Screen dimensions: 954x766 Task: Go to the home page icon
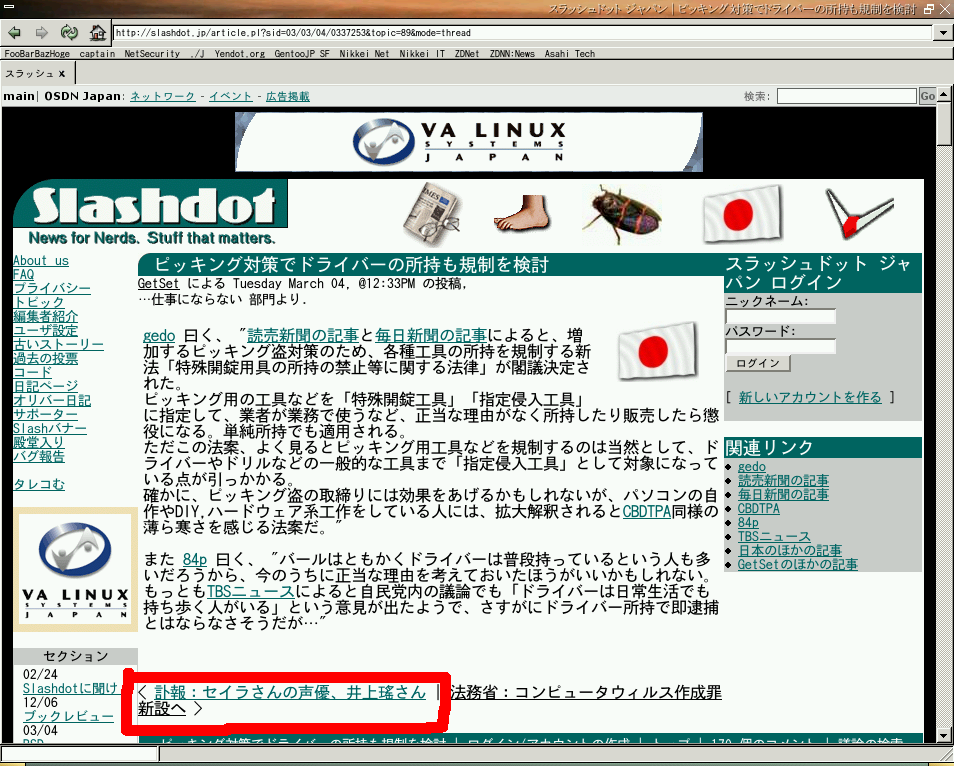coord(97,32)
